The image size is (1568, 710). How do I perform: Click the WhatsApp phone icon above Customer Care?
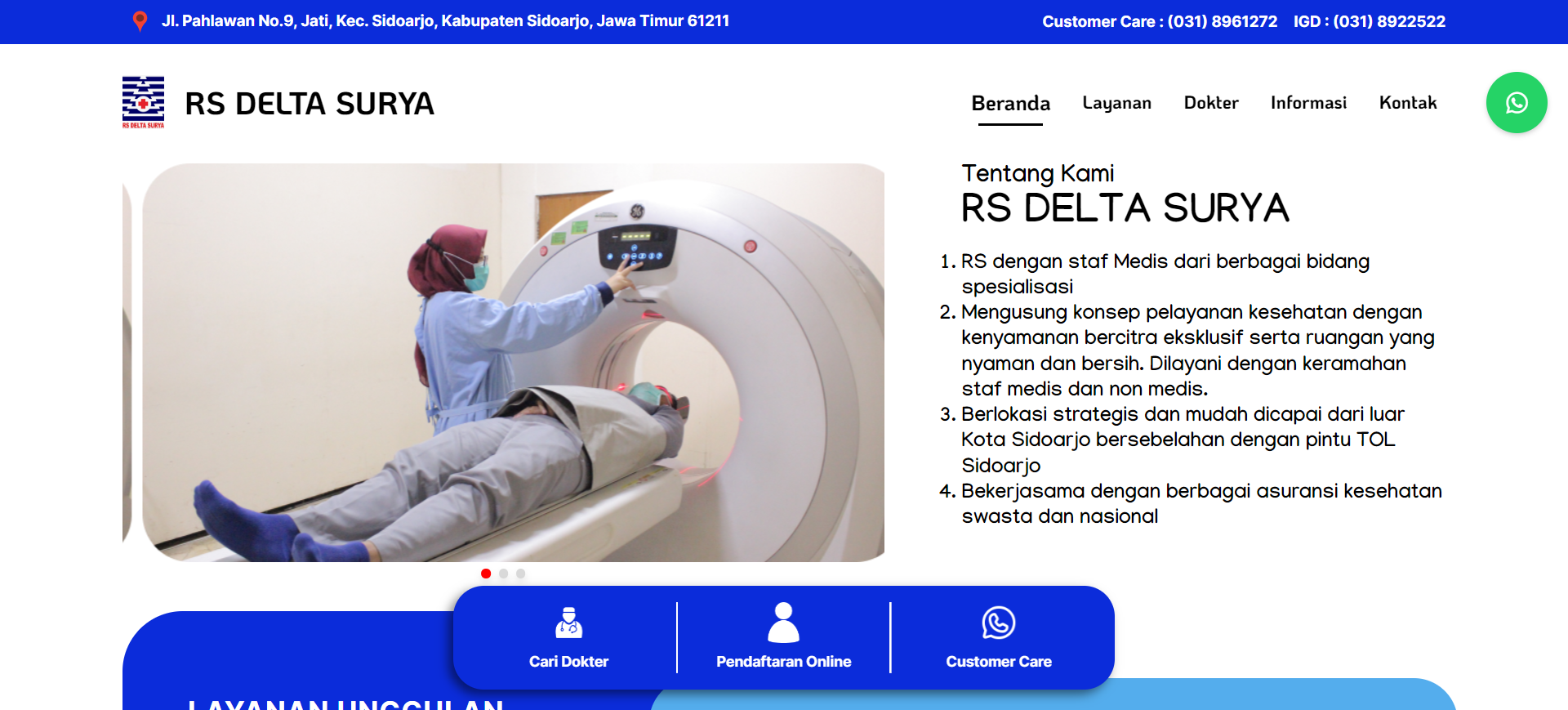(x=998, y=623)
